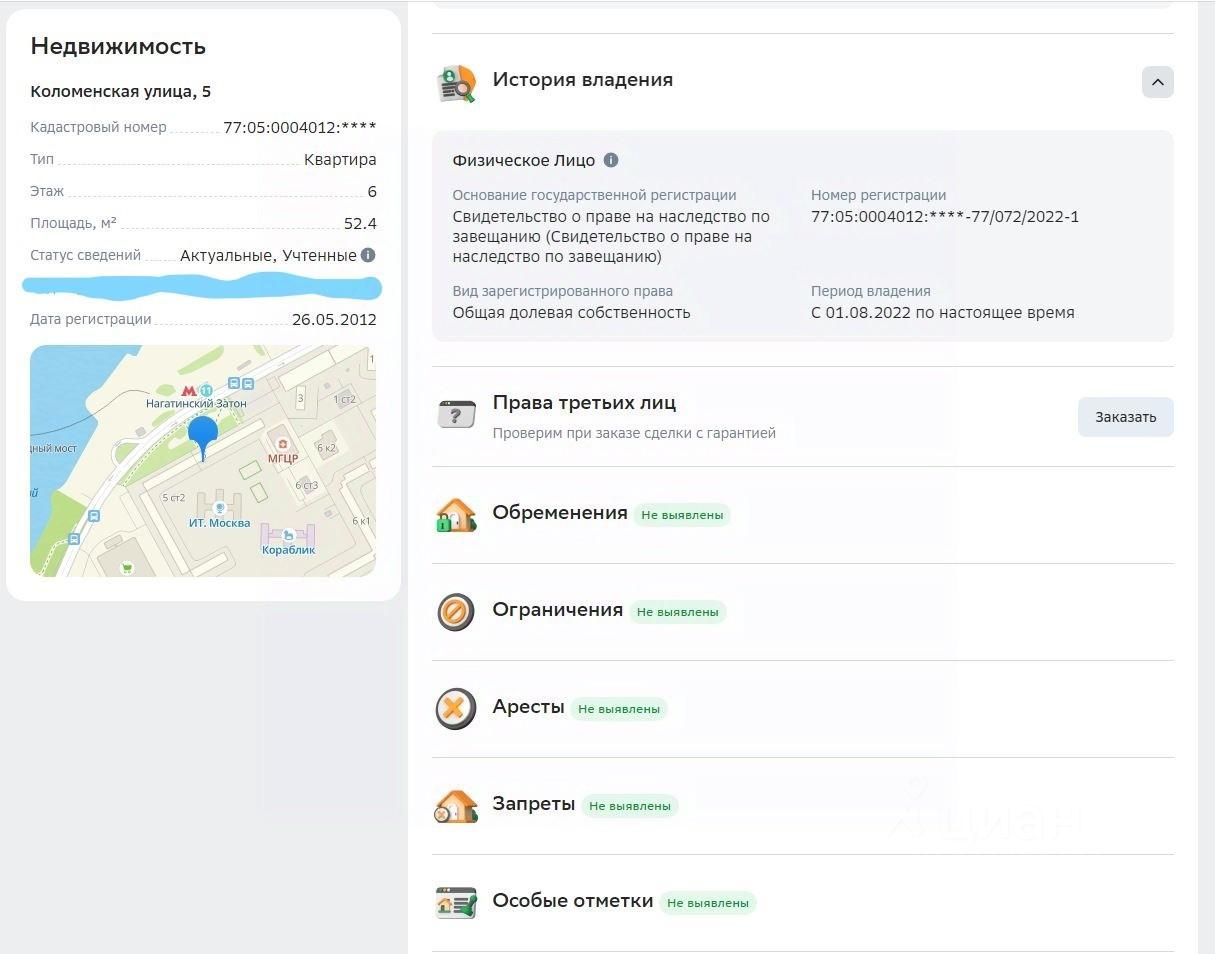This screenshot has height=954, width=1215.
Task: Click the Не выявлены badge for Обременения
Action: [682, 515]
